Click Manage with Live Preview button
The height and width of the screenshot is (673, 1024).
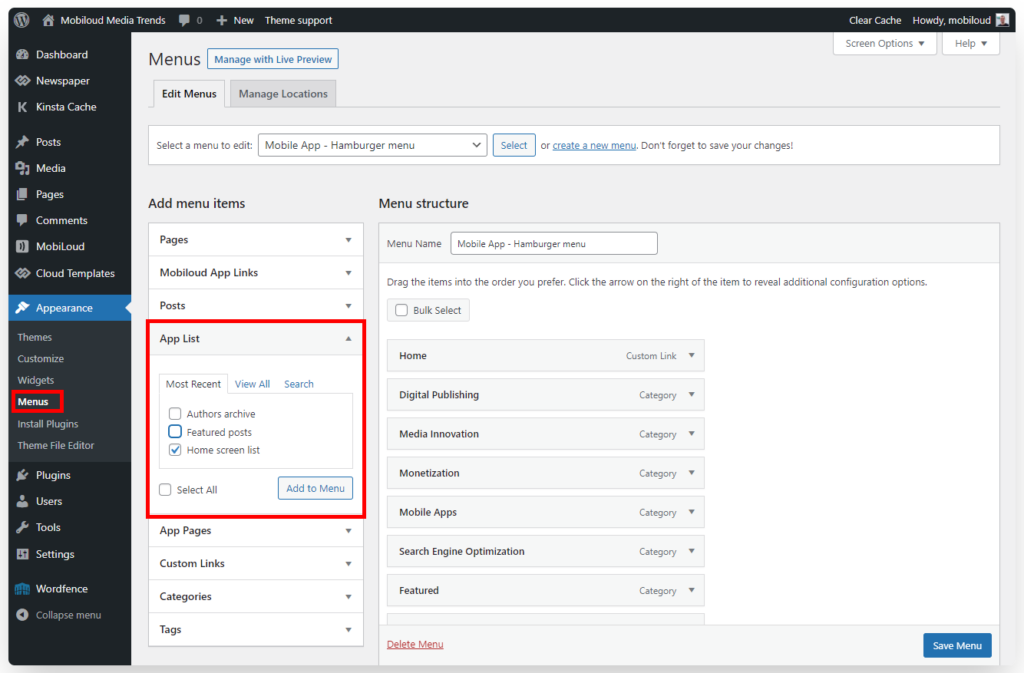pyautogui.click(x=273, y=59)
